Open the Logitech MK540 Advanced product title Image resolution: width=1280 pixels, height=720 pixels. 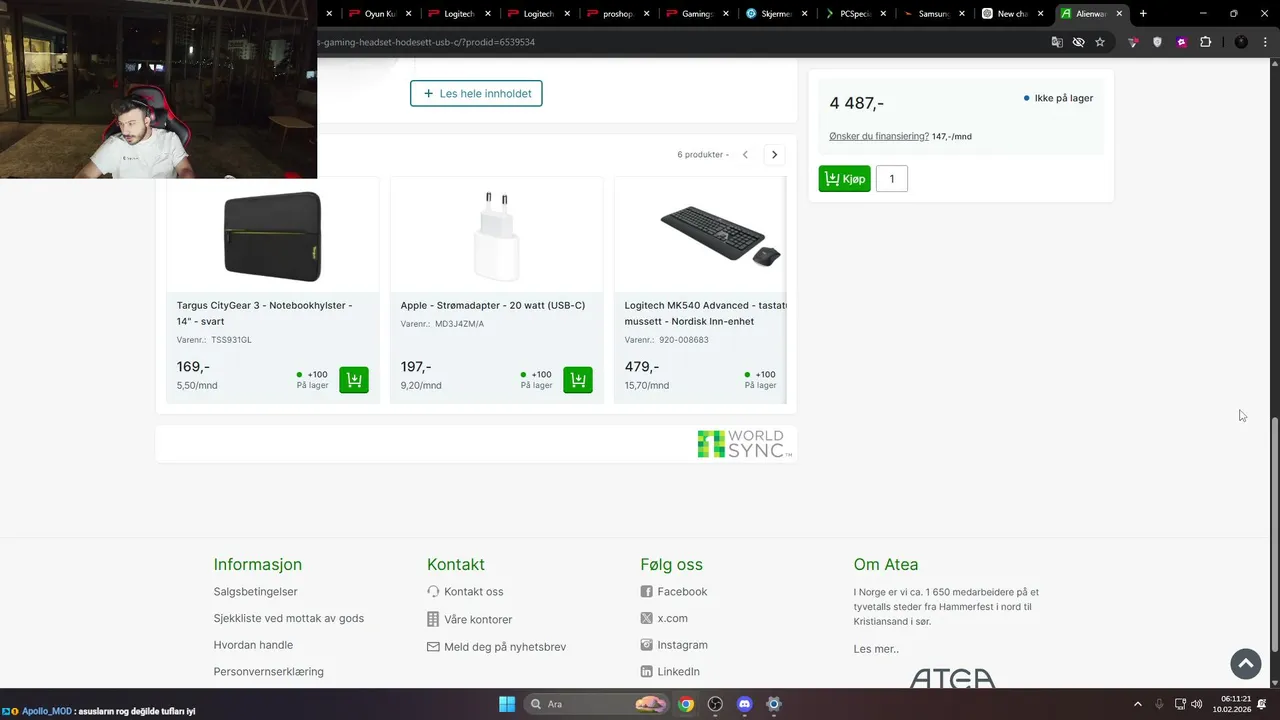(705, 313)
